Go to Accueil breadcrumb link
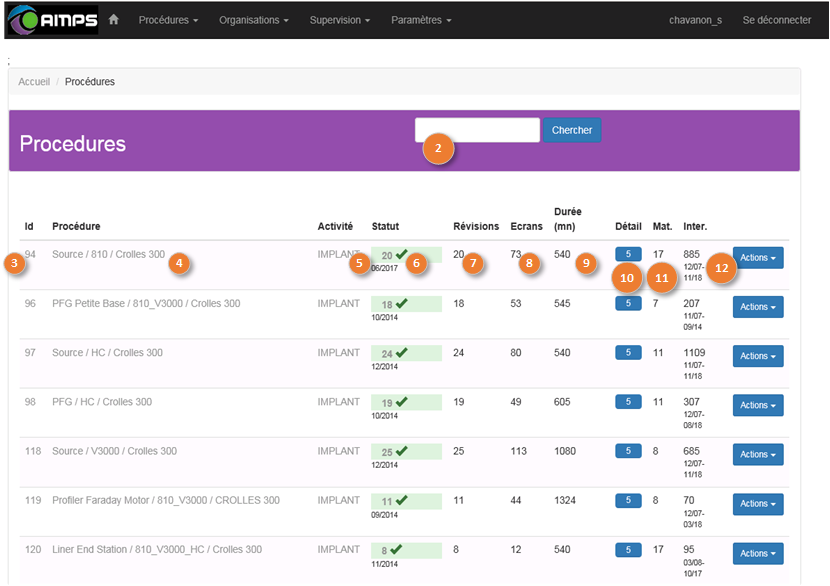Screen dimensions: 830x586 pyautogui.click(x=34, y=82)
